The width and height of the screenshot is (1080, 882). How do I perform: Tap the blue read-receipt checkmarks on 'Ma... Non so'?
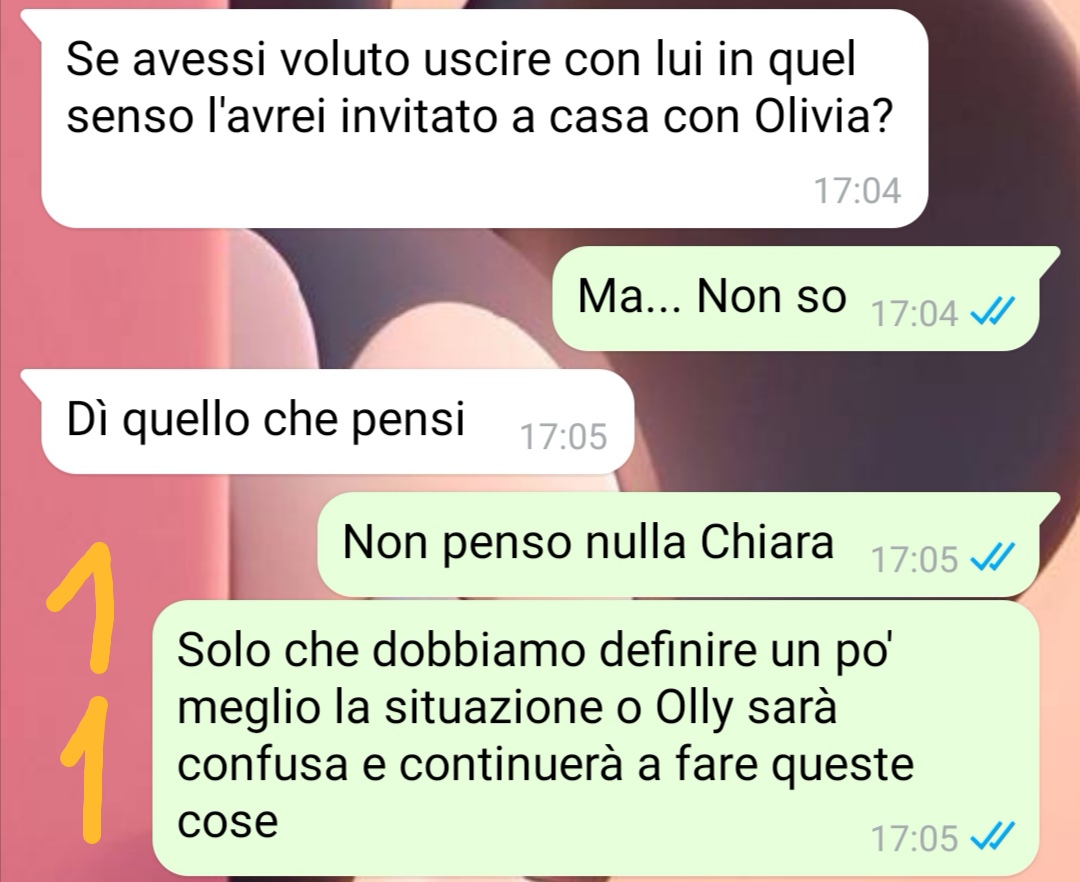pyautogui.click(x=992, y=313)
